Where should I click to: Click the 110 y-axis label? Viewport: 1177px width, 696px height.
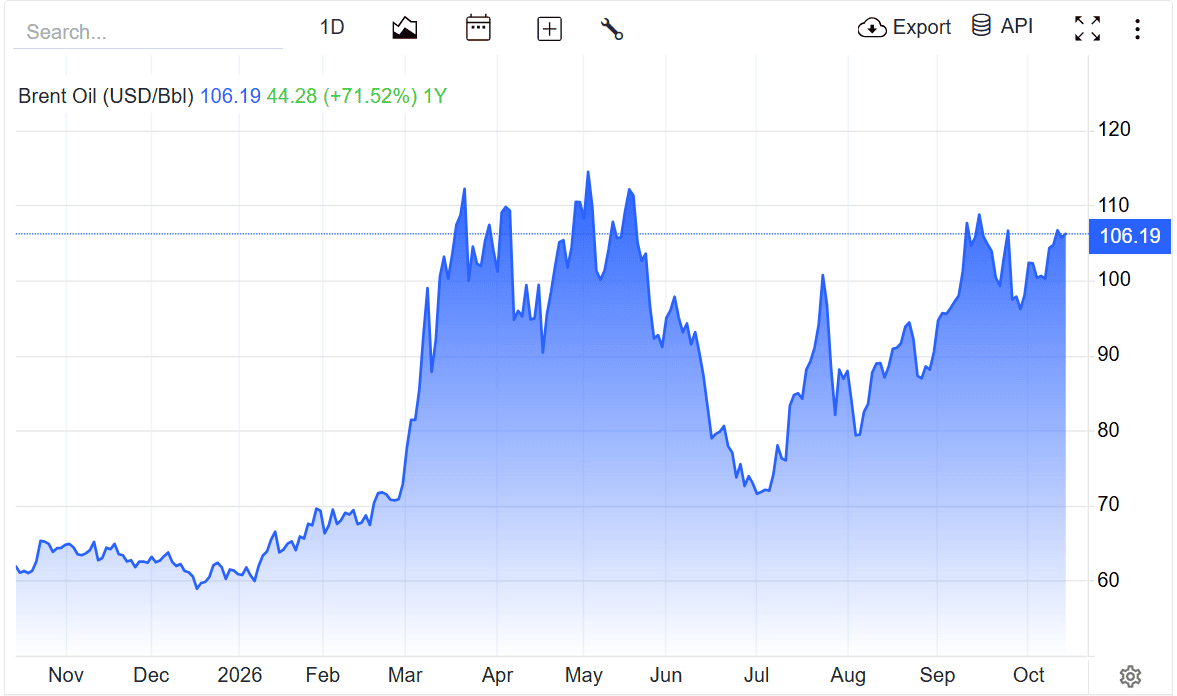coord(1114,205)
